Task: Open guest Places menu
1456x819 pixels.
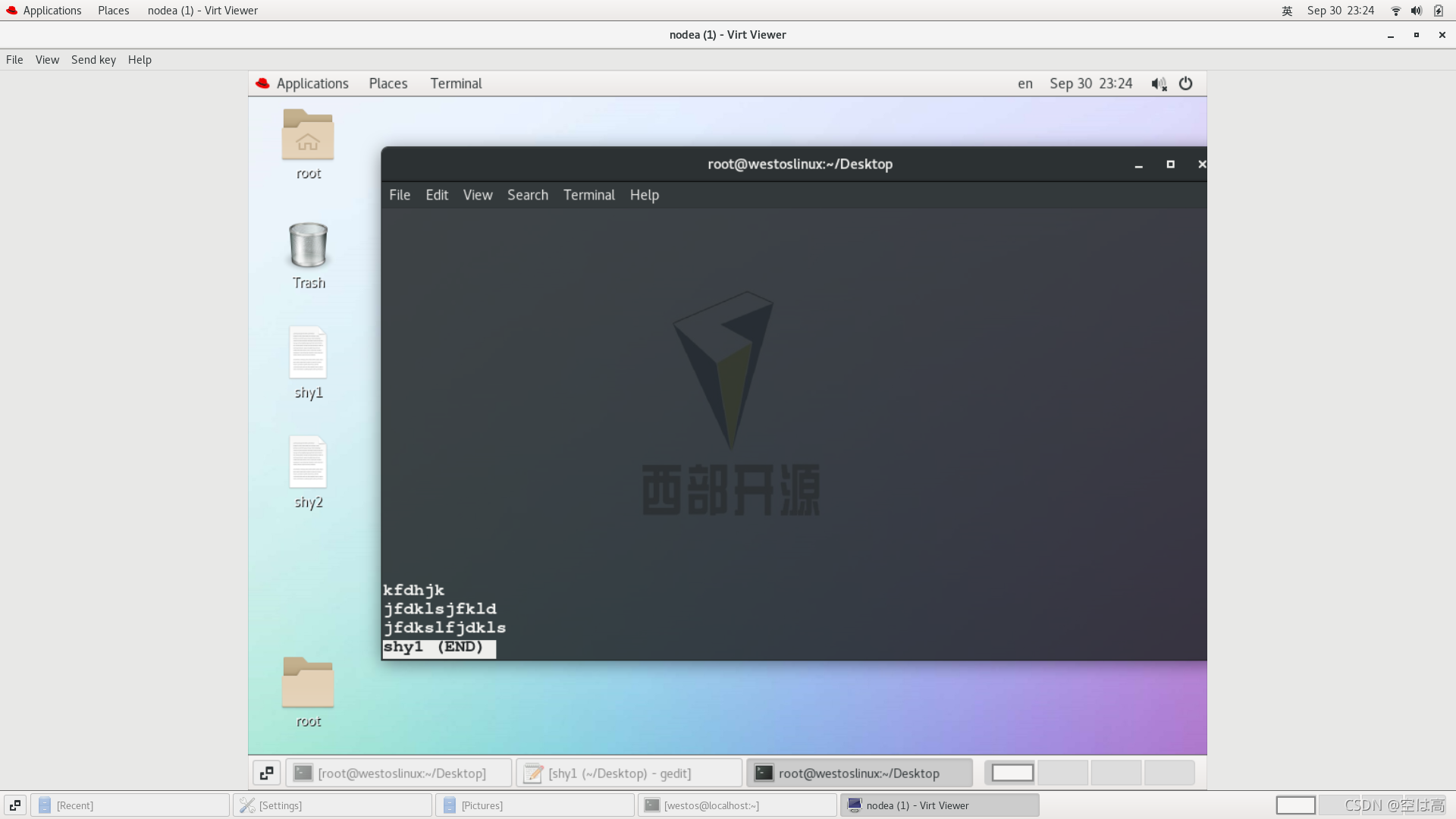Action: (x=388, y=83)
